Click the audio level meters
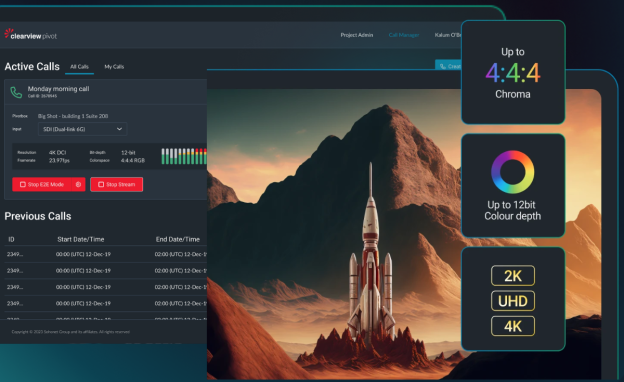The height and width of the screenshot is (382, 624). tap(184, 156)
